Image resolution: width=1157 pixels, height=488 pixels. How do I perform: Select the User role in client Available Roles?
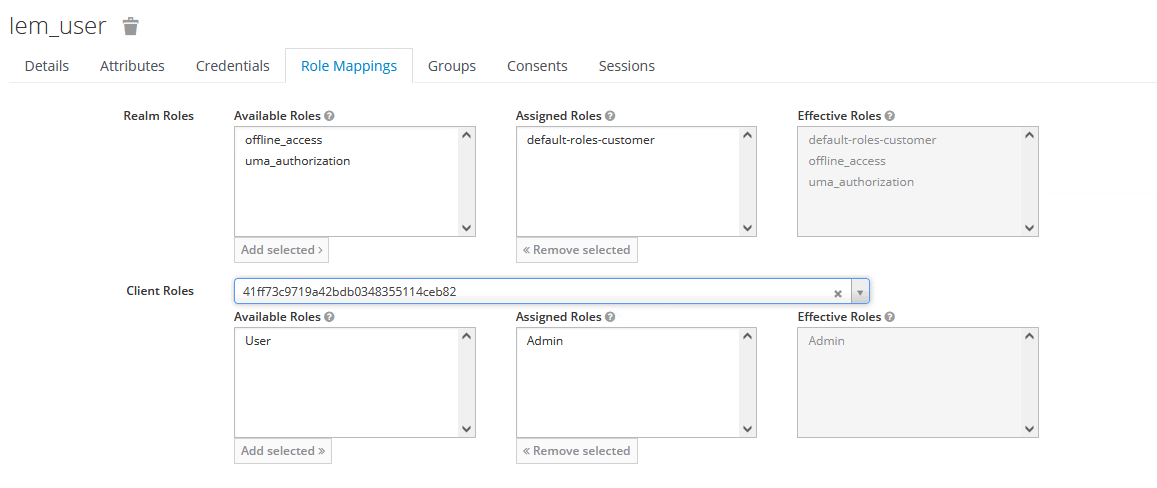(258, 341)
